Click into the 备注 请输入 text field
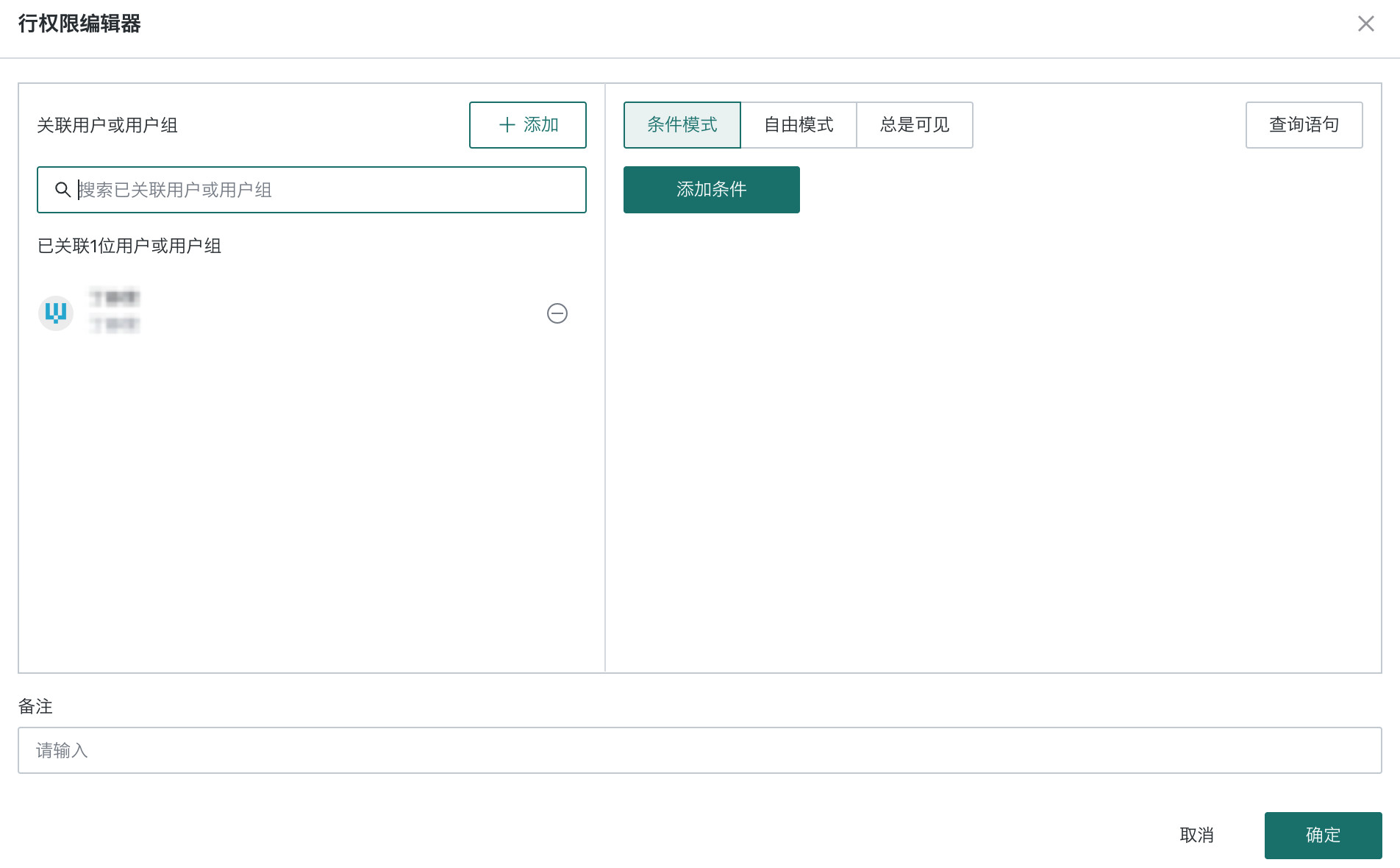This screenshot has height=868, width=1400. (699, 750)
